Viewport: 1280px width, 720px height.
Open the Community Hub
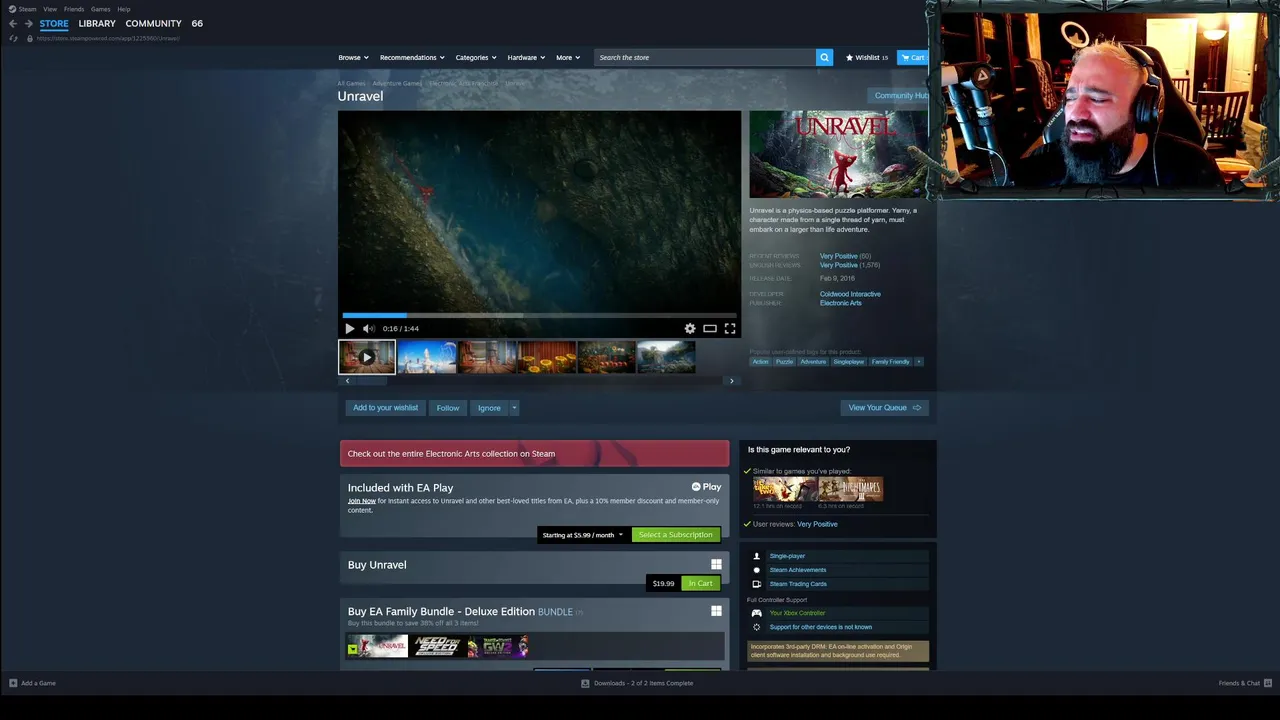coord(900,96)
